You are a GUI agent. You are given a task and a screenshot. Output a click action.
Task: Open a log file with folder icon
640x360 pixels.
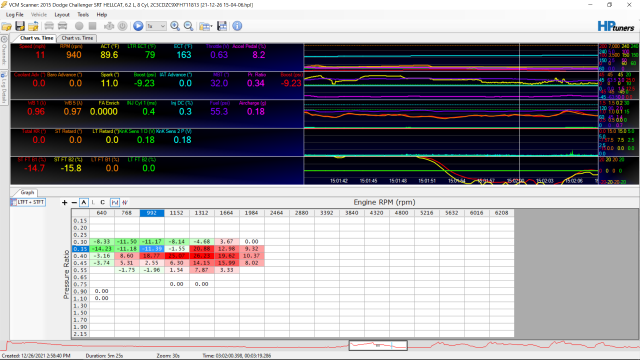tap(7, 26)
